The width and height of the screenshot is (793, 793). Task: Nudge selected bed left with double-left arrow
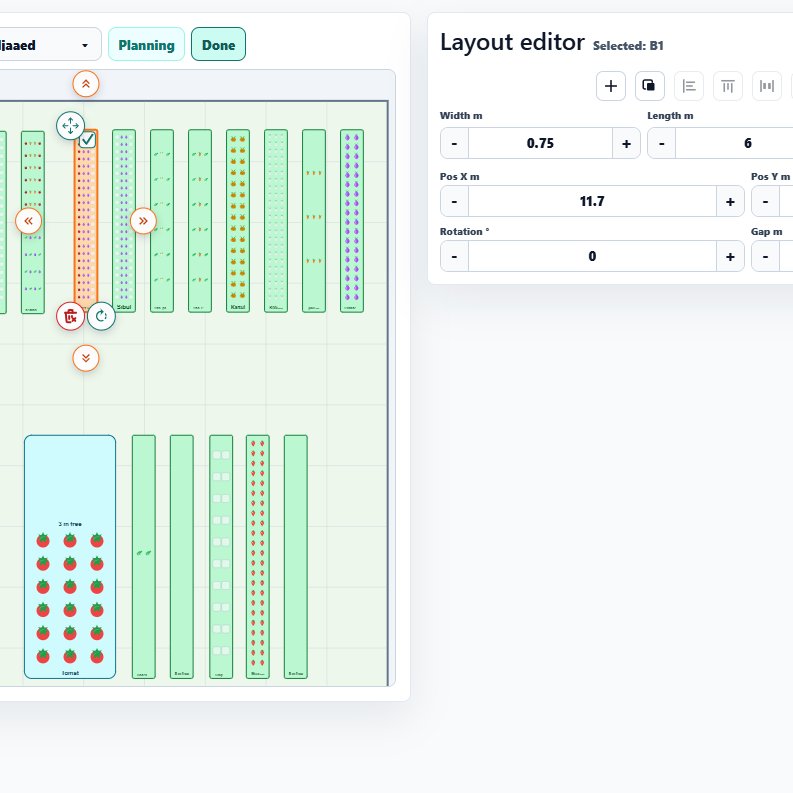(28, 221)
